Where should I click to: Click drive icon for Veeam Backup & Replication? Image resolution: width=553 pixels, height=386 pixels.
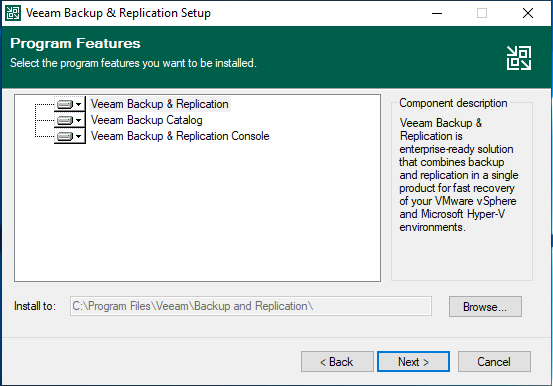[x=65, y=104]
